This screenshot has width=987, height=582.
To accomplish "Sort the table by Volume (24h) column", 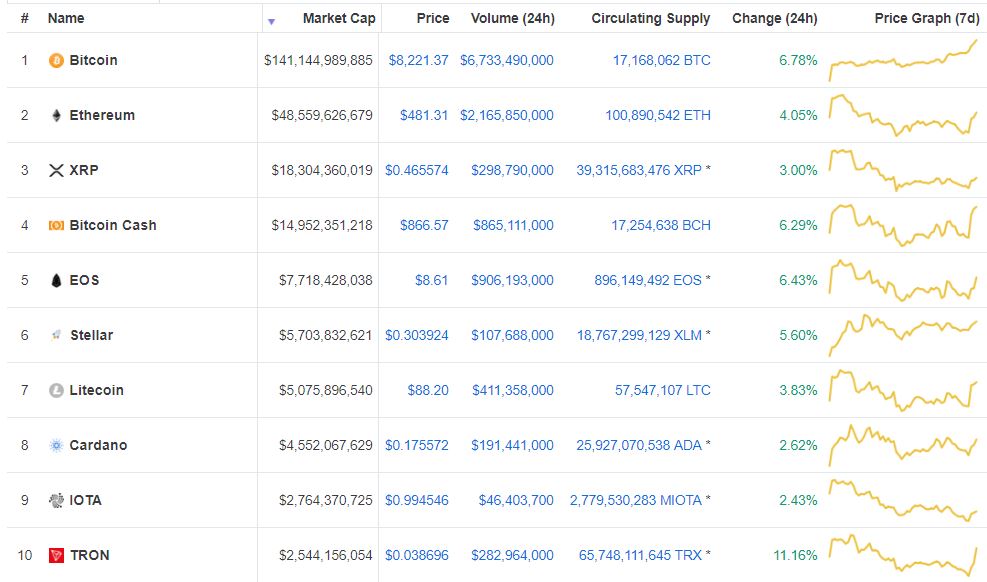I will tap(513, 18).
